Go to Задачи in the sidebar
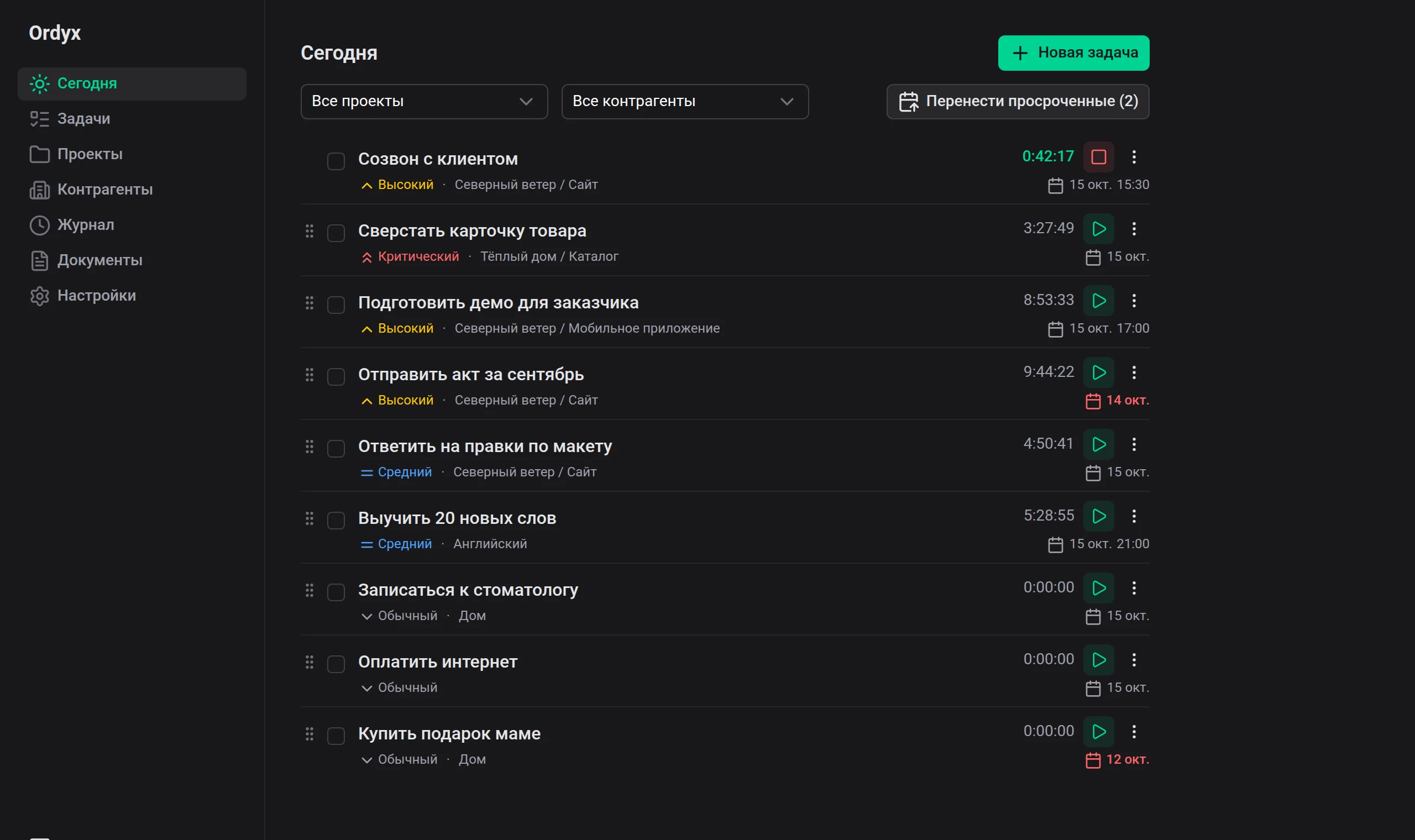 (132, 119)
